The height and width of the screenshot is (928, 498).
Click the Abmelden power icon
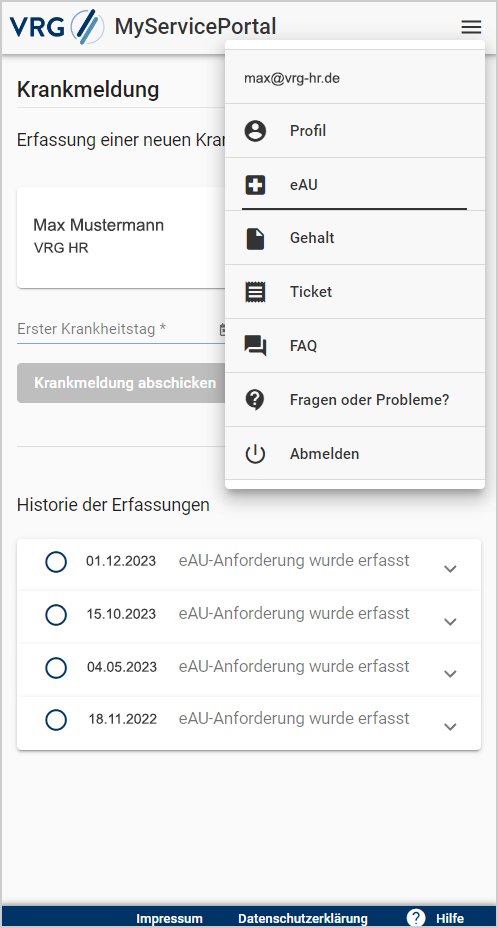tap(255, 454)
